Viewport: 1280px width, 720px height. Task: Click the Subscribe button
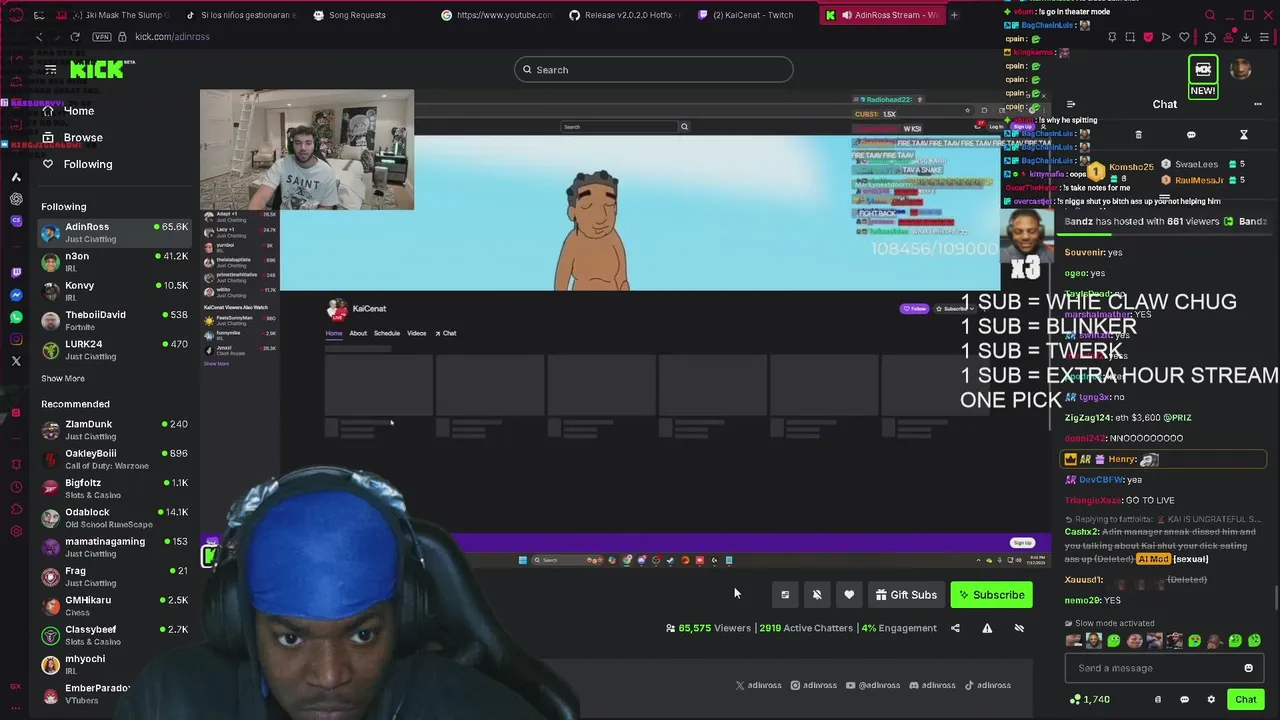991,595
